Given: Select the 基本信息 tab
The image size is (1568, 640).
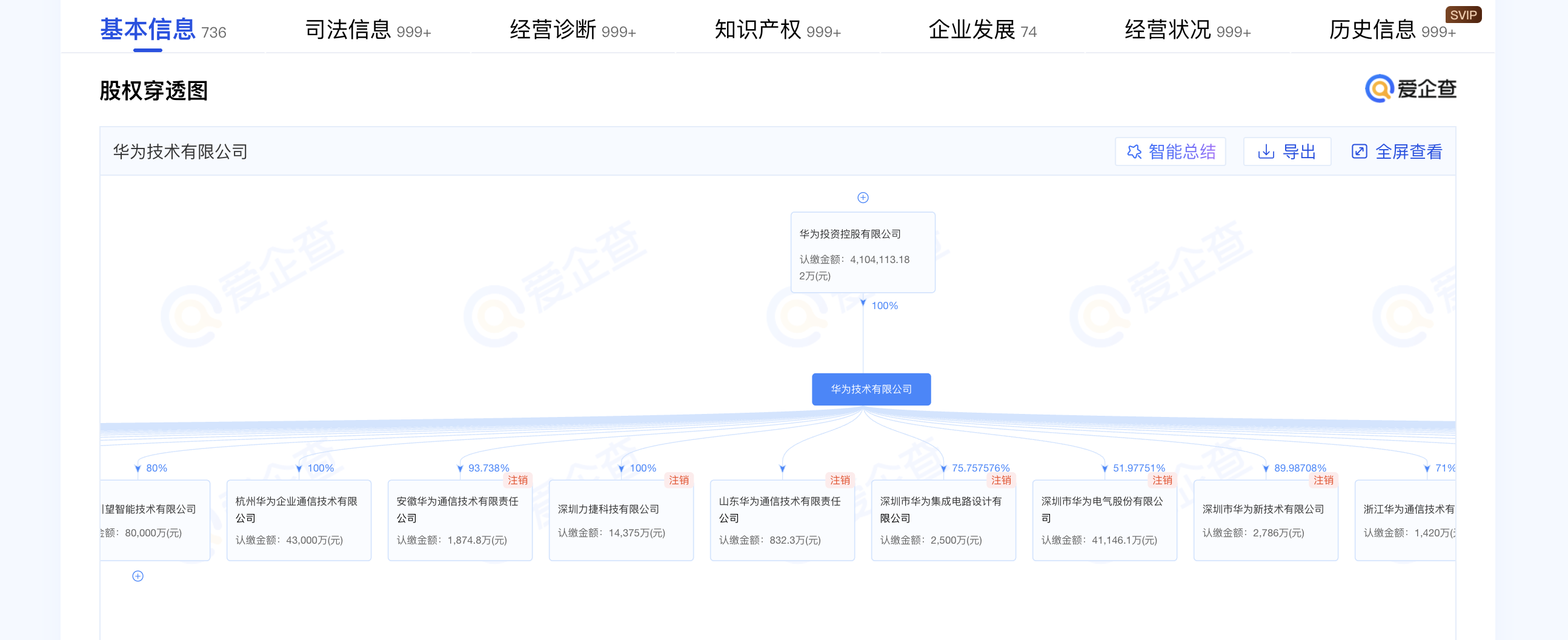Looking at the screenshot, I should coord(162,30).
